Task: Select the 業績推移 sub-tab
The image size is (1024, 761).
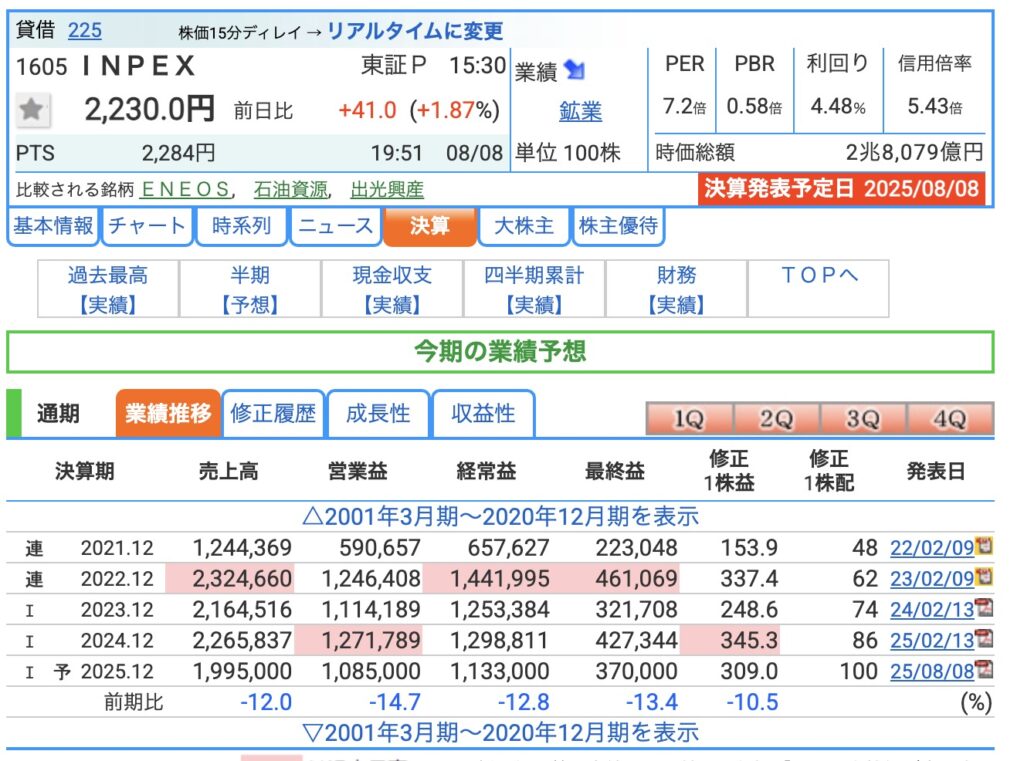Action: point(168,413)
